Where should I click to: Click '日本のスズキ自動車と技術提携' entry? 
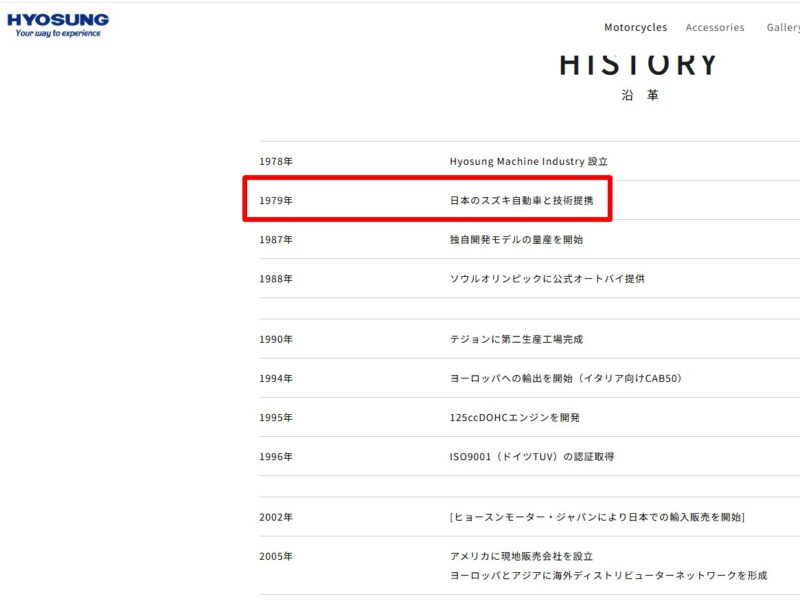[521, 201]
